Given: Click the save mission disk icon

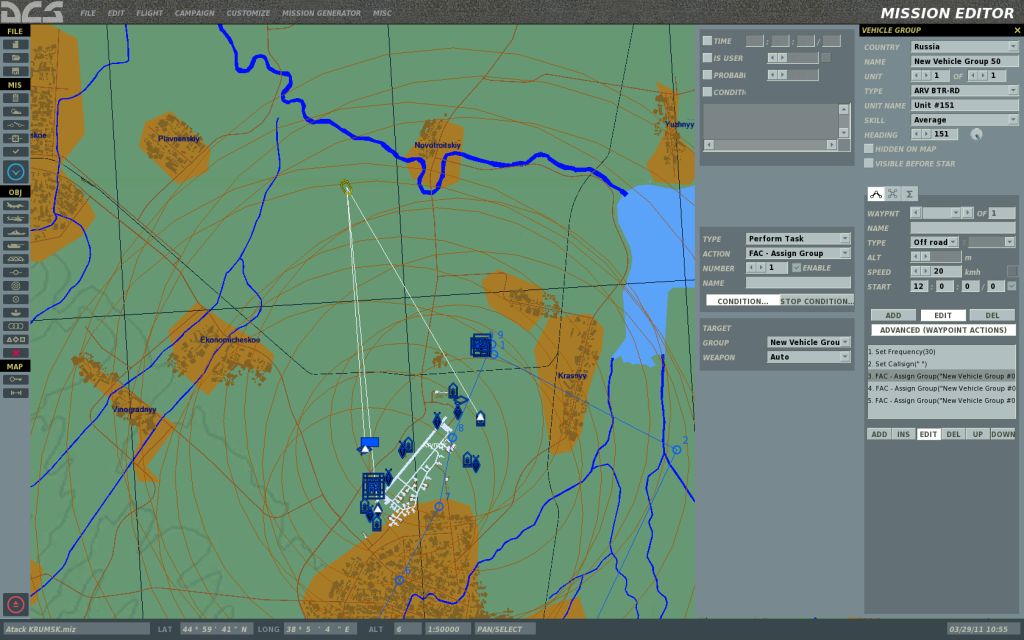Looking at the screenshot, I should pyautogui.click(x=15, y=71).
